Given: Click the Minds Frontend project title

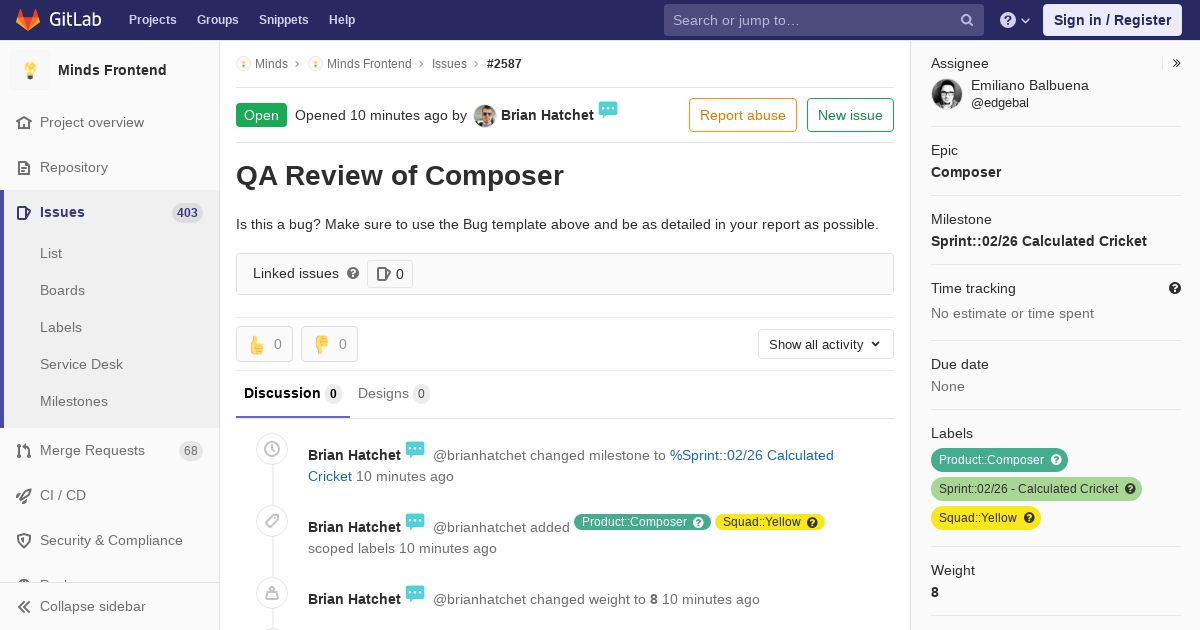Looking at the screenshot, I should tap(112, 70).
